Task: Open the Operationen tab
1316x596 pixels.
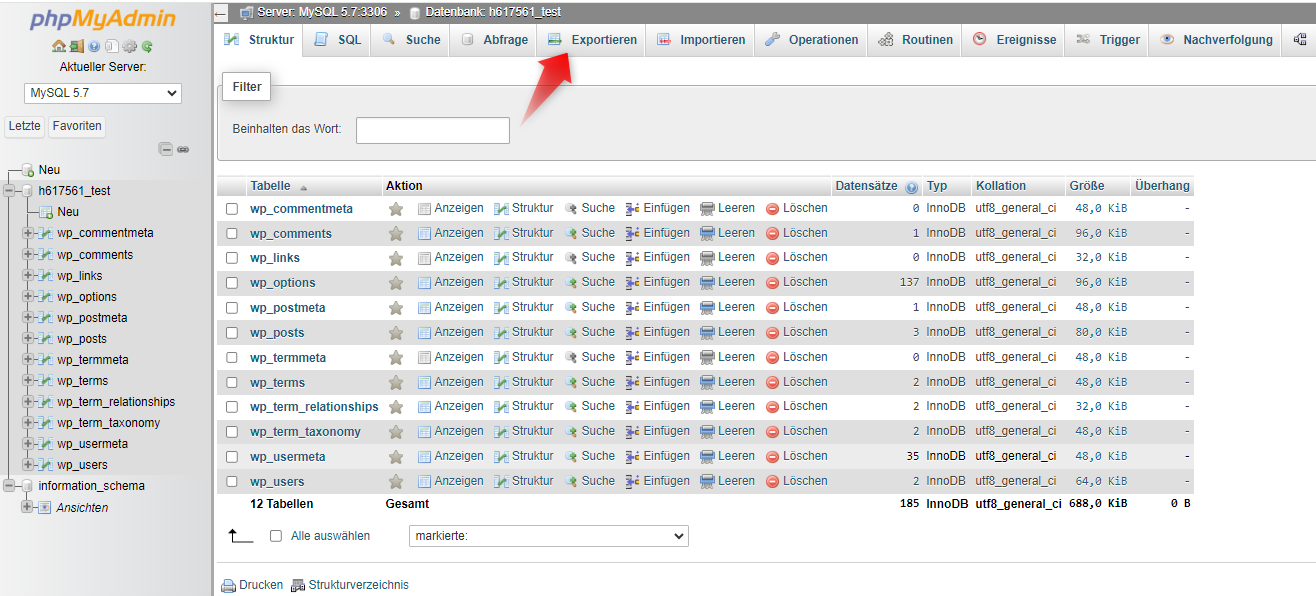Action: tap(811, 40)
